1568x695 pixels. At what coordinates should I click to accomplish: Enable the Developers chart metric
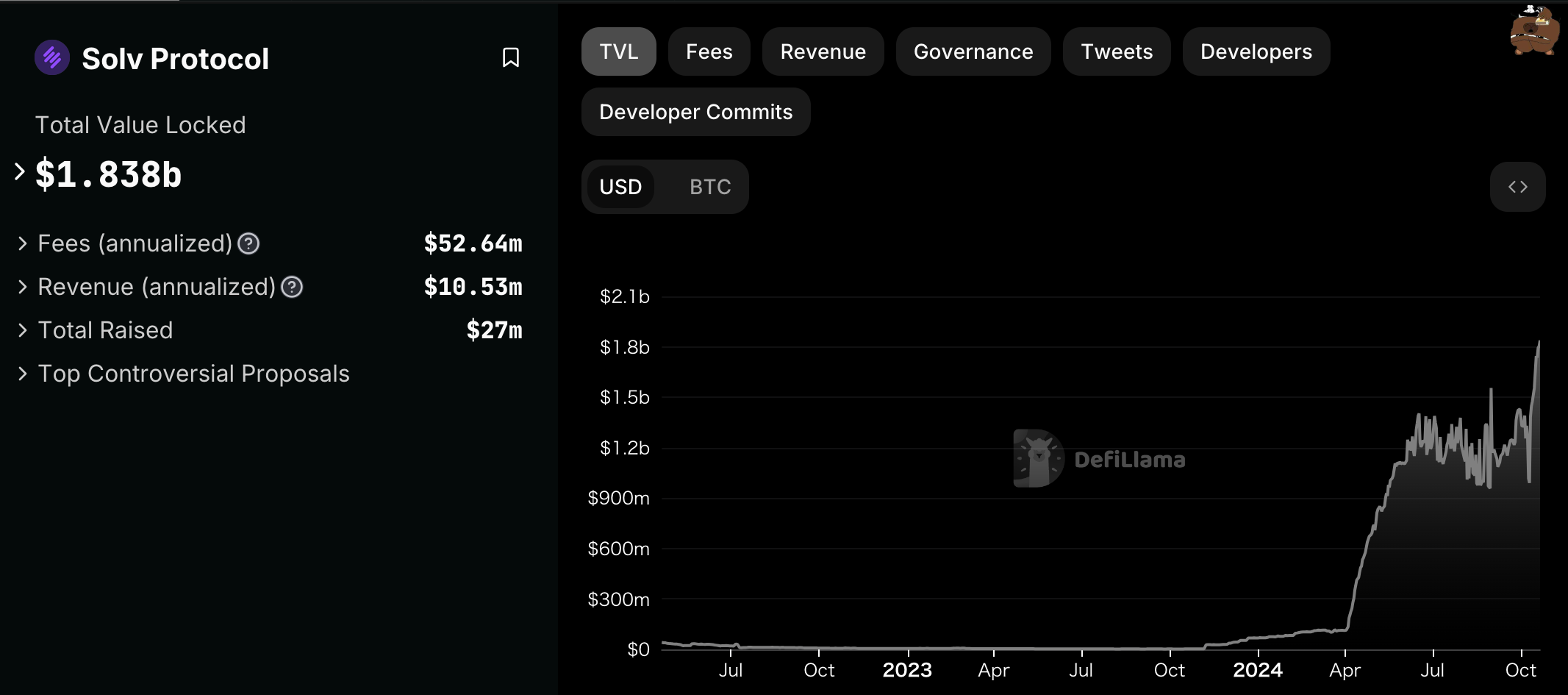click(1256, 51)
